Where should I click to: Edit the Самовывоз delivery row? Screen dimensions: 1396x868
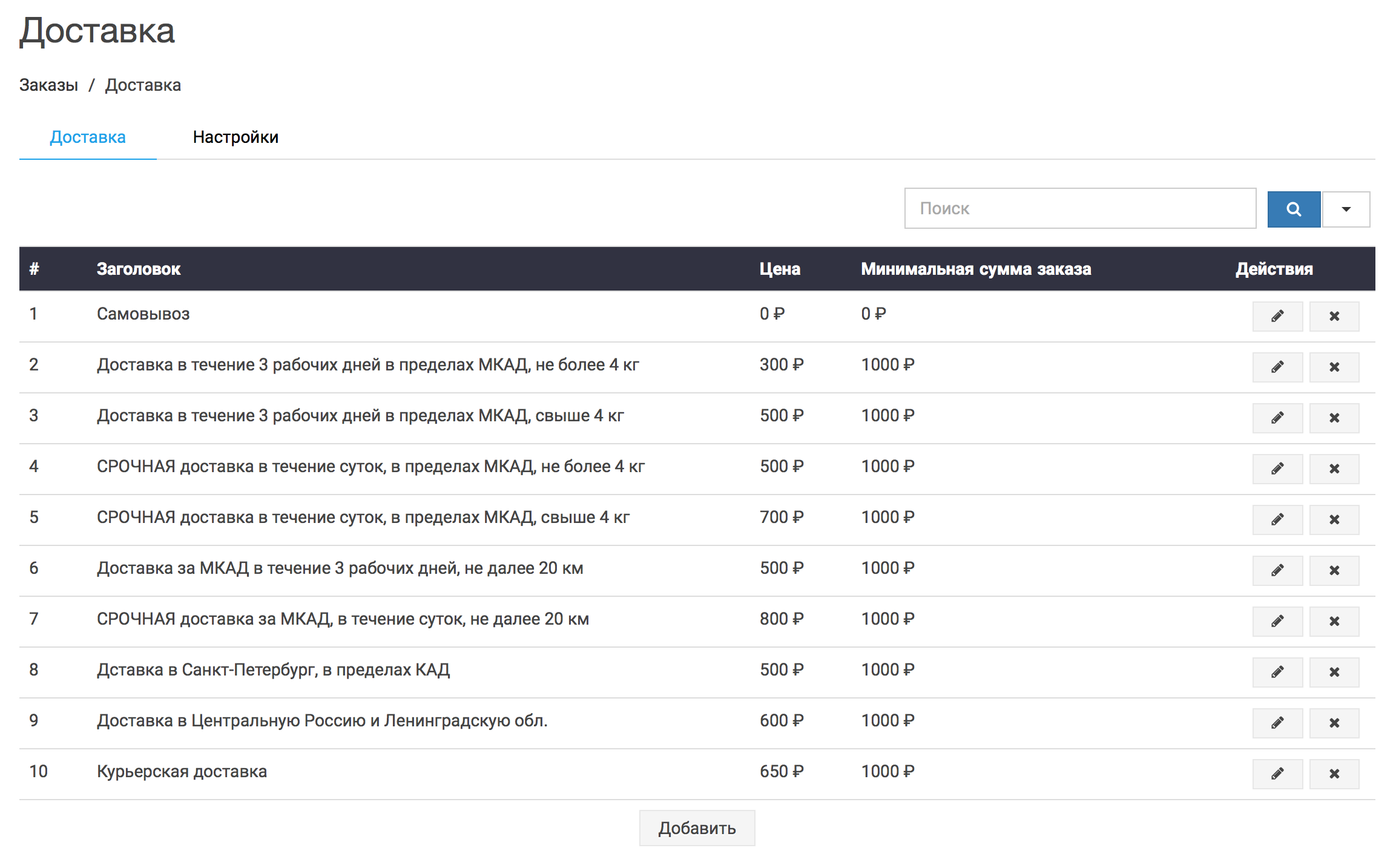[1277, 316]
